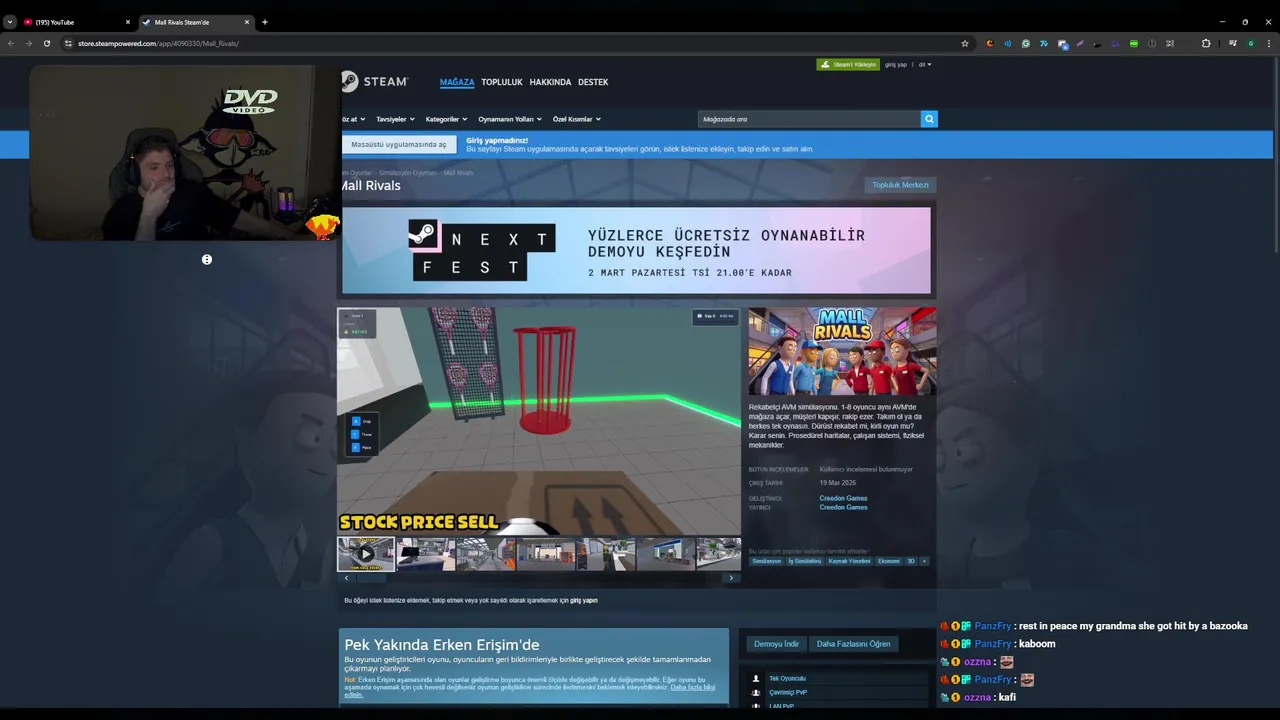Image resolution: width=1280 pixels, height=720 pixels.
Task: Open the Creedon Games developer link
Action: 843,498
